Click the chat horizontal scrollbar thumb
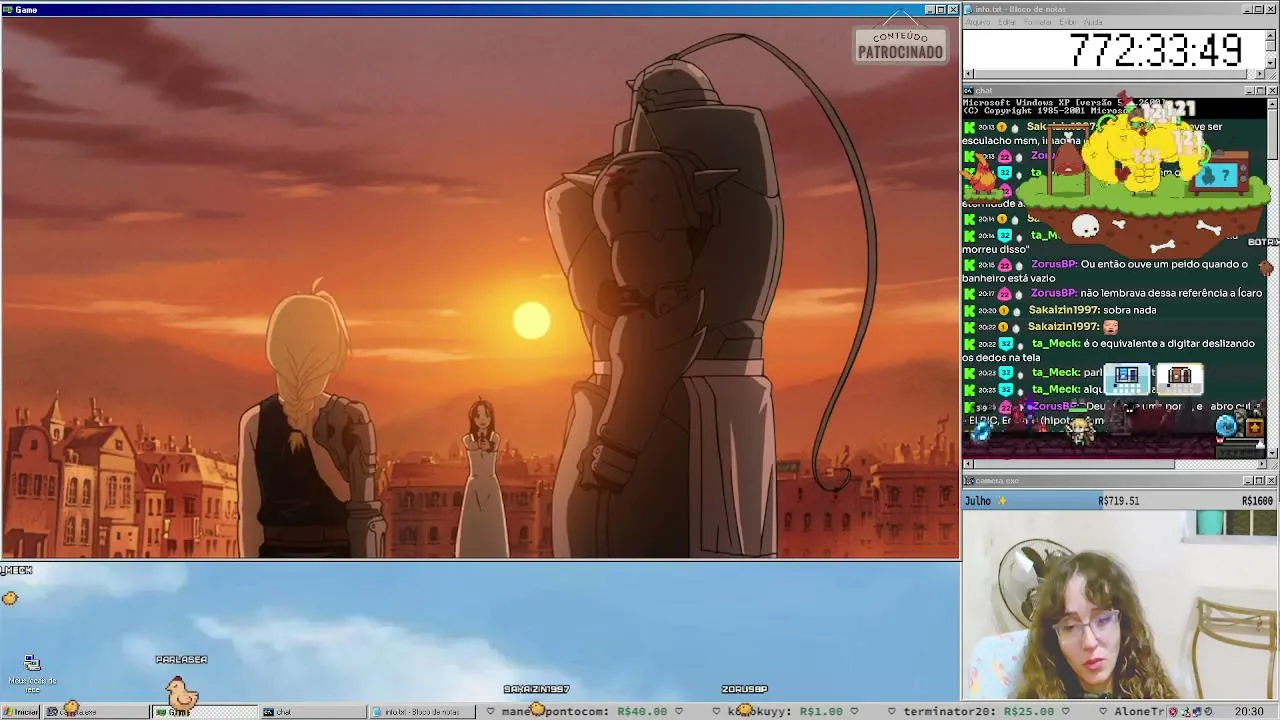Image resolution: width=1280 pixels, height=720 pixels. click(1074, 464)
